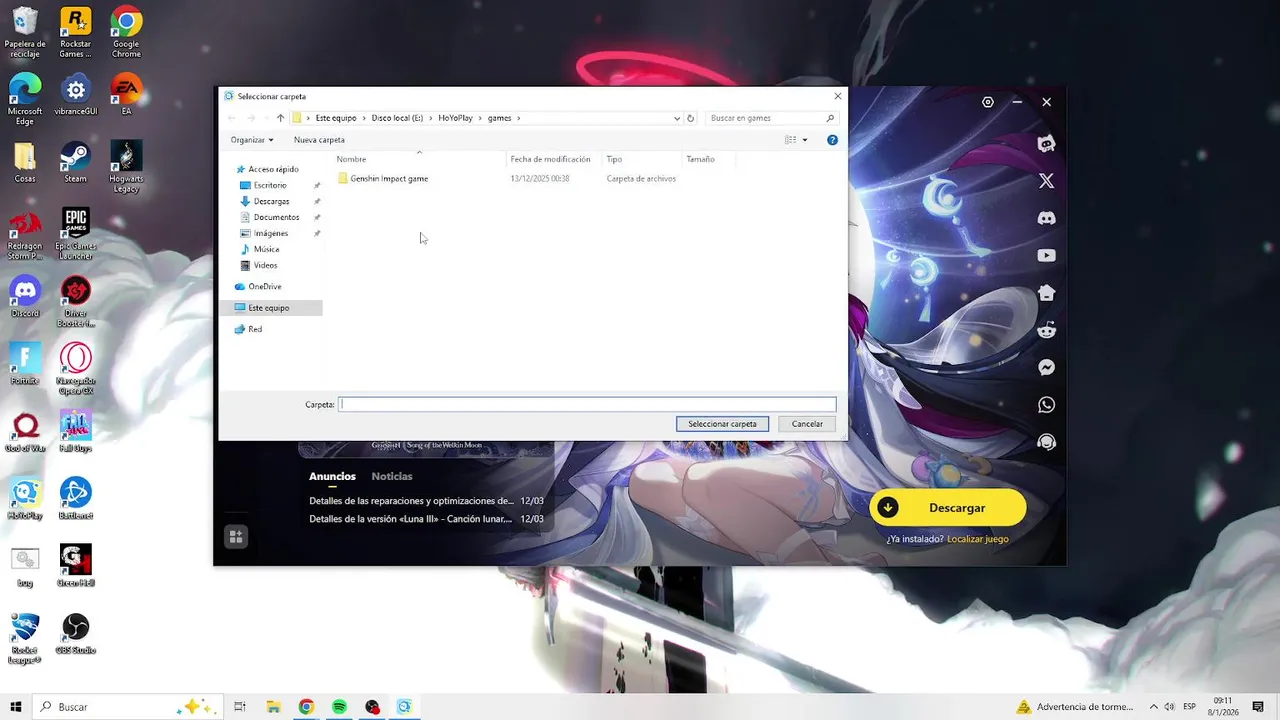The image size is (1280, 720).
Task: Click the Carpeta name input field
Action: click(587, 404)
